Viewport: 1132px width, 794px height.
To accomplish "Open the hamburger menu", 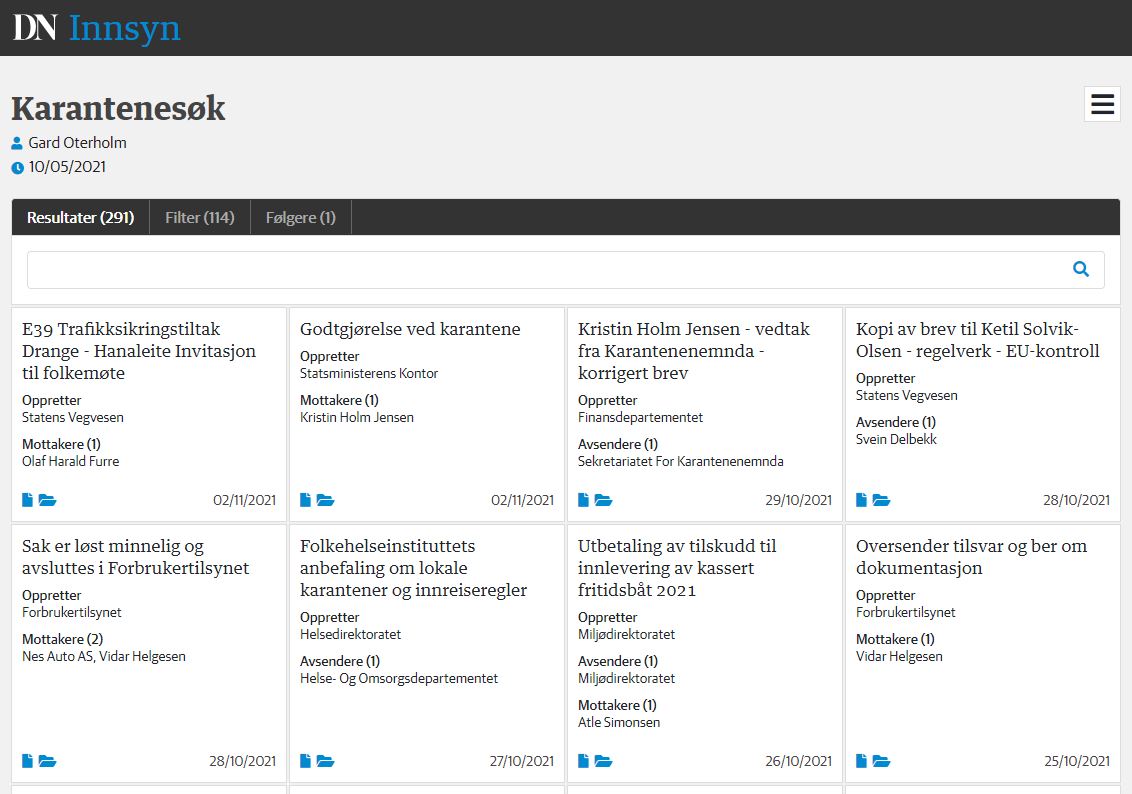I will pos(1102,105).
